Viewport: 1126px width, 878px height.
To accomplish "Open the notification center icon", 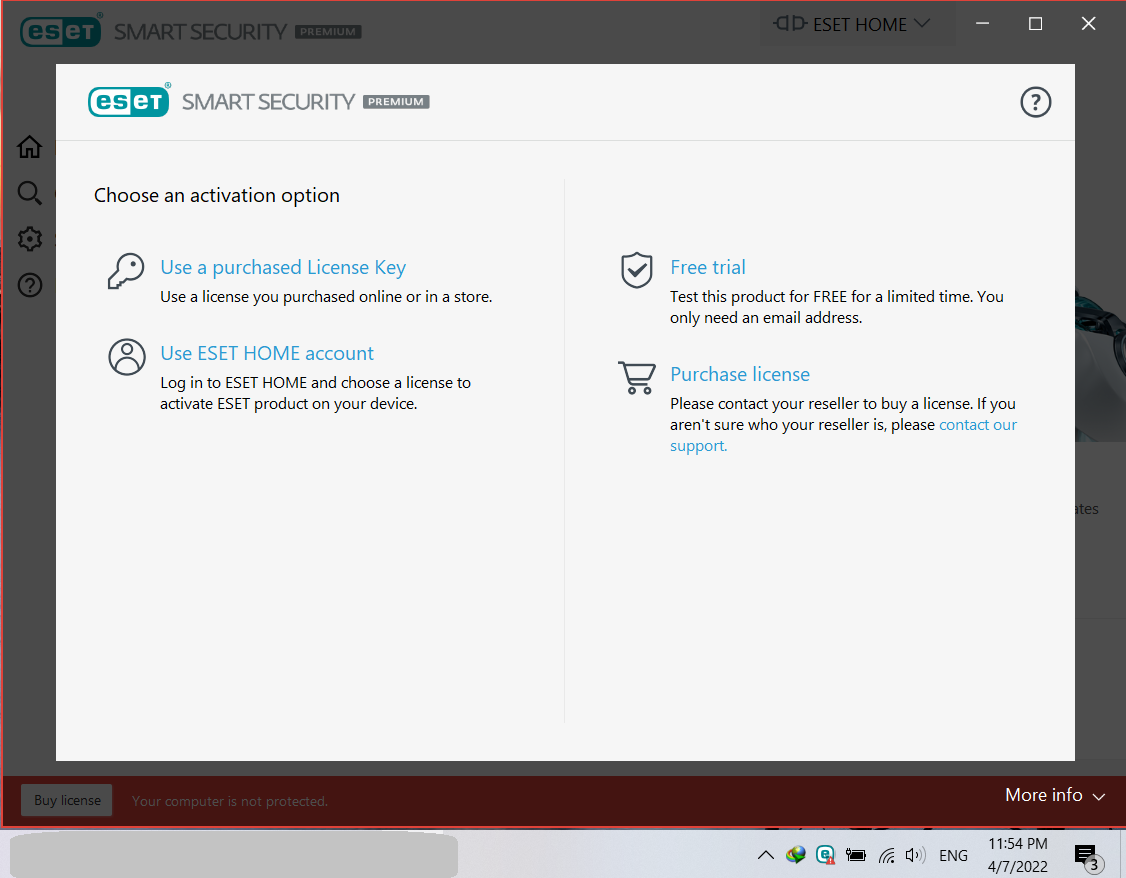I will (x=1087, y=856).
